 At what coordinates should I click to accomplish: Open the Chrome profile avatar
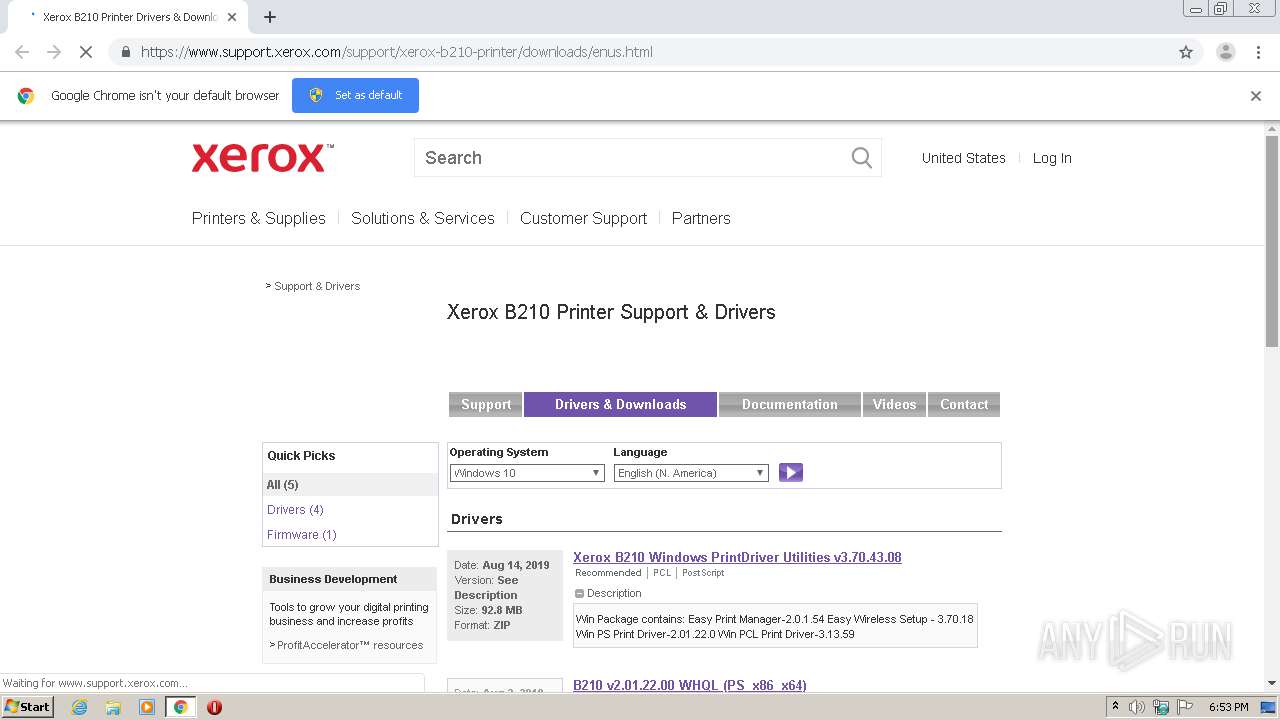coord(1225,52)
